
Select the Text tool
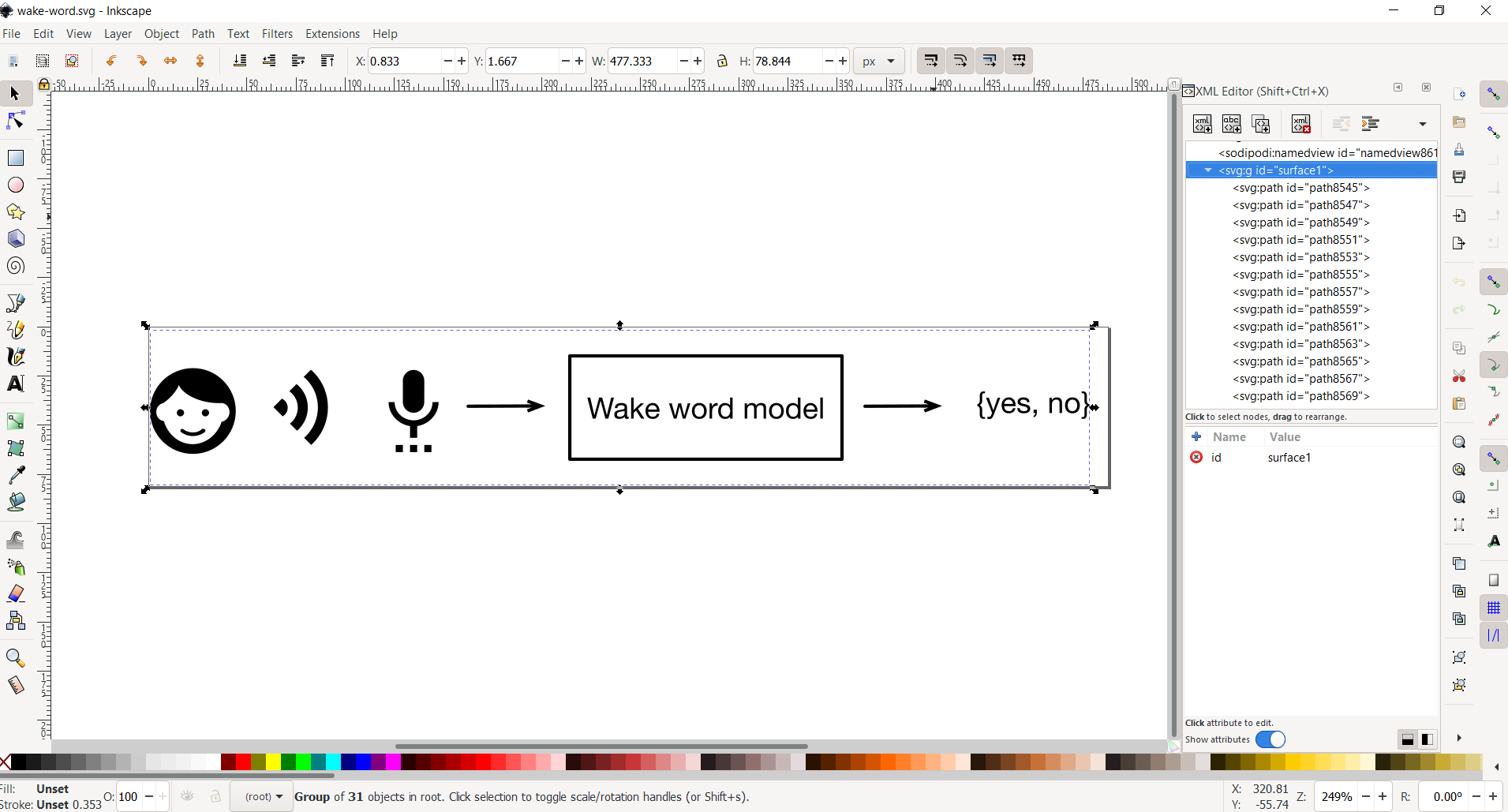pos(15,384)
